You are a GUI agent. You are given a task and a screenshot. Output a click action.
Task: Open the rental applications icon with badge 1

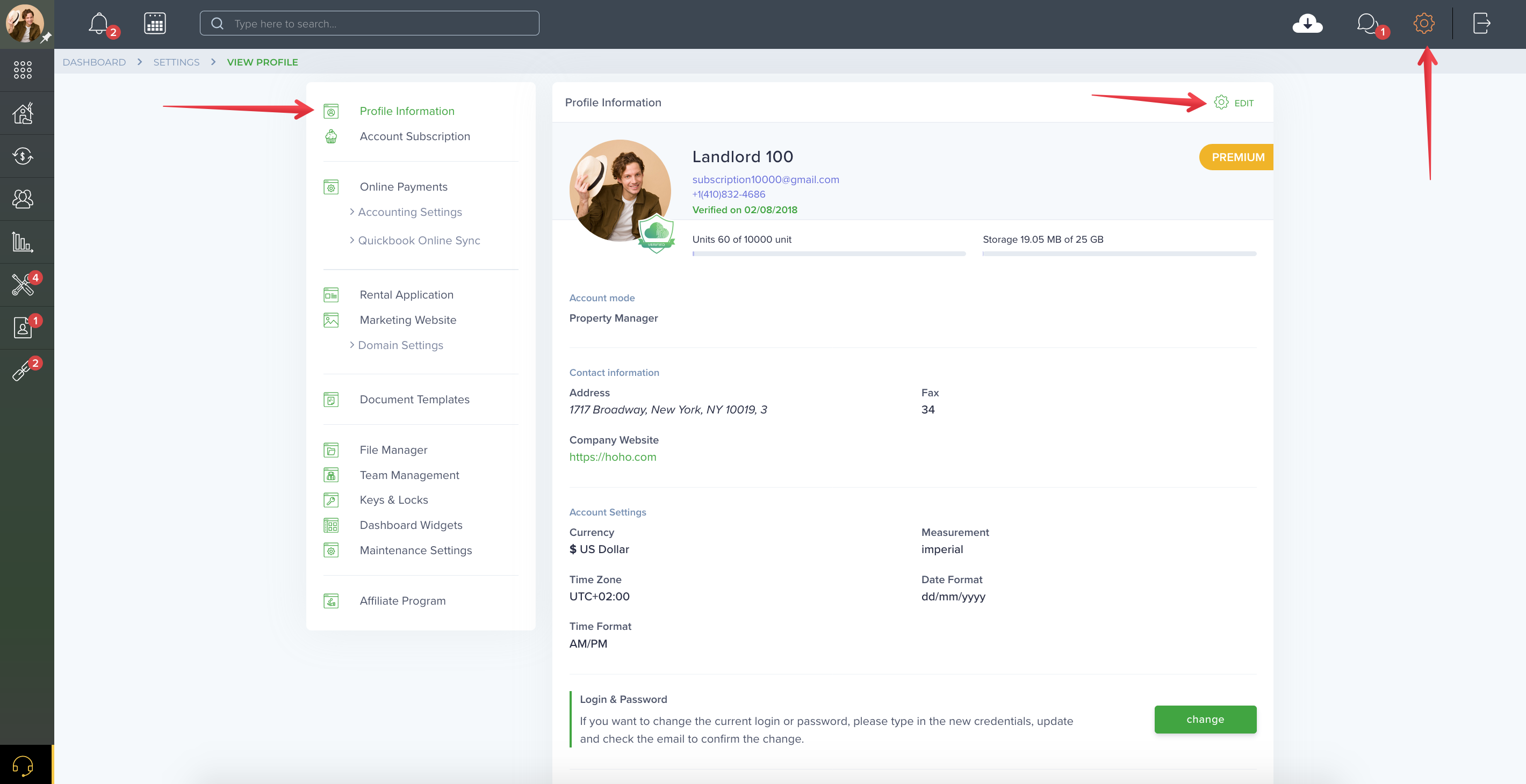(x=23, y=328)
